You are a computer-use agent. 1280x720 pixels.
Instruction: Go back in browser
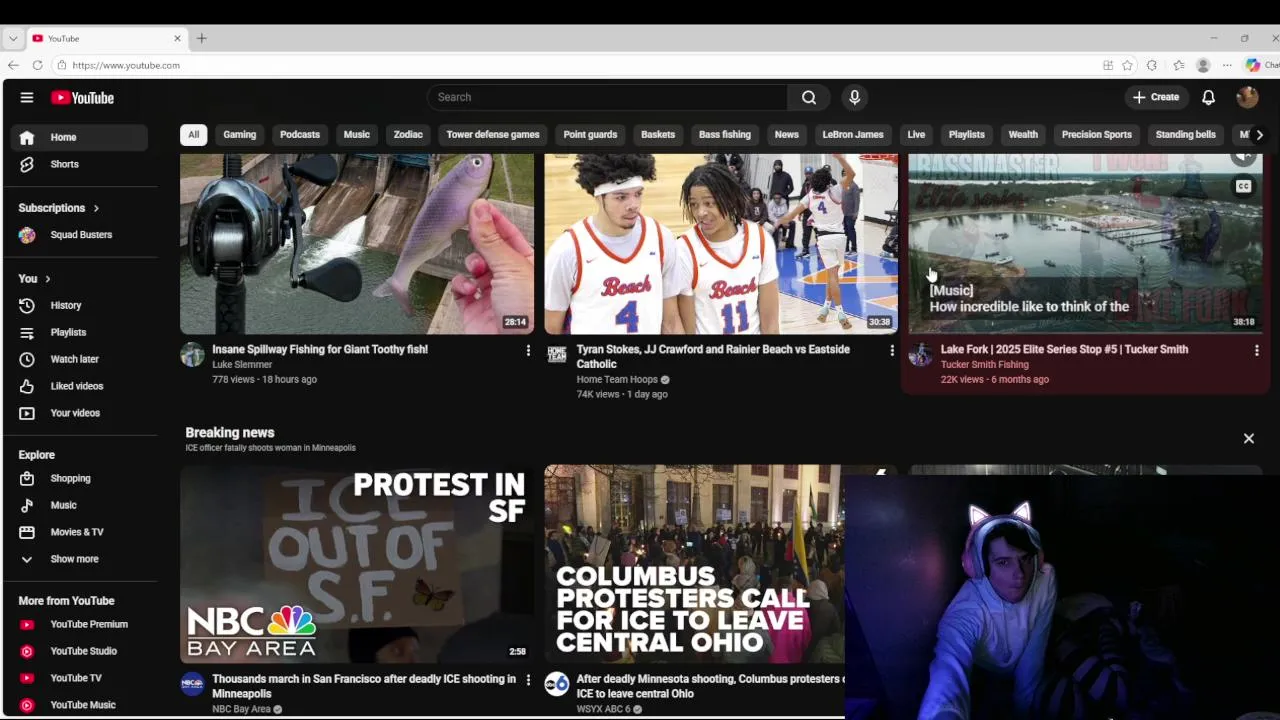pos(13,65)
